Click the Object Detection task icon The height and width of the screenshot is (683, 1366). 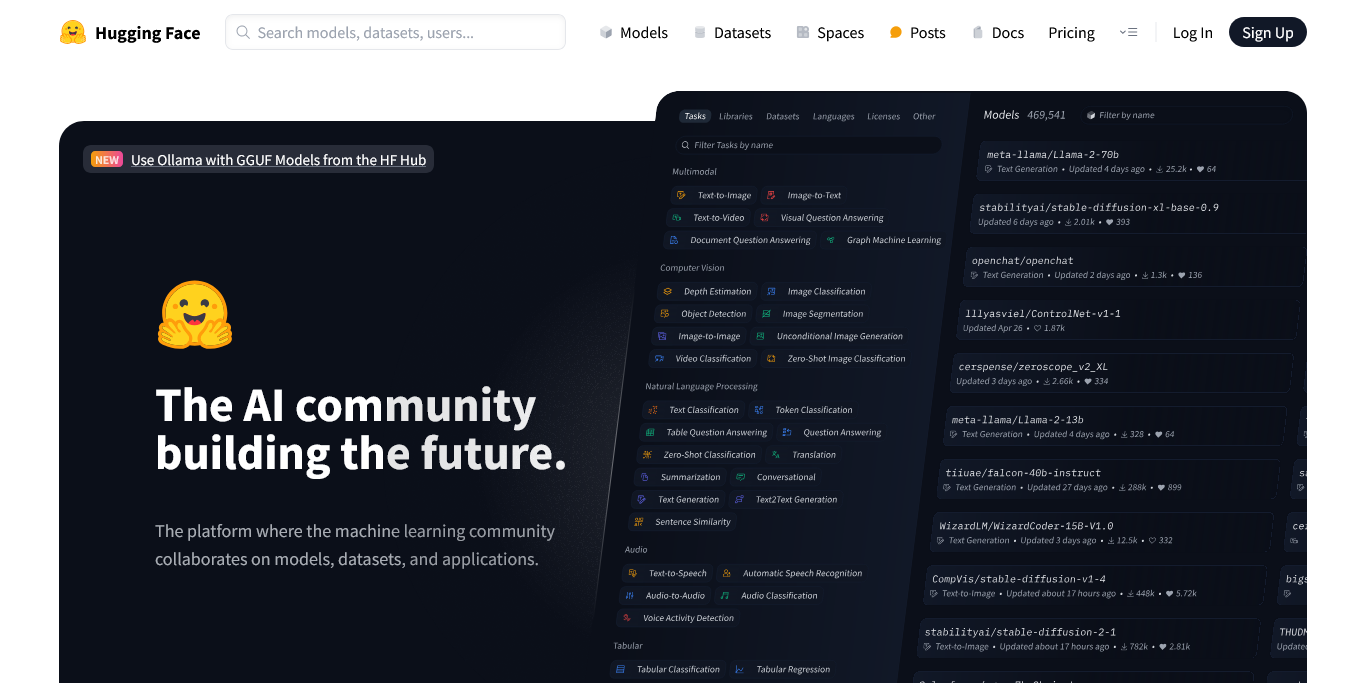664,313
